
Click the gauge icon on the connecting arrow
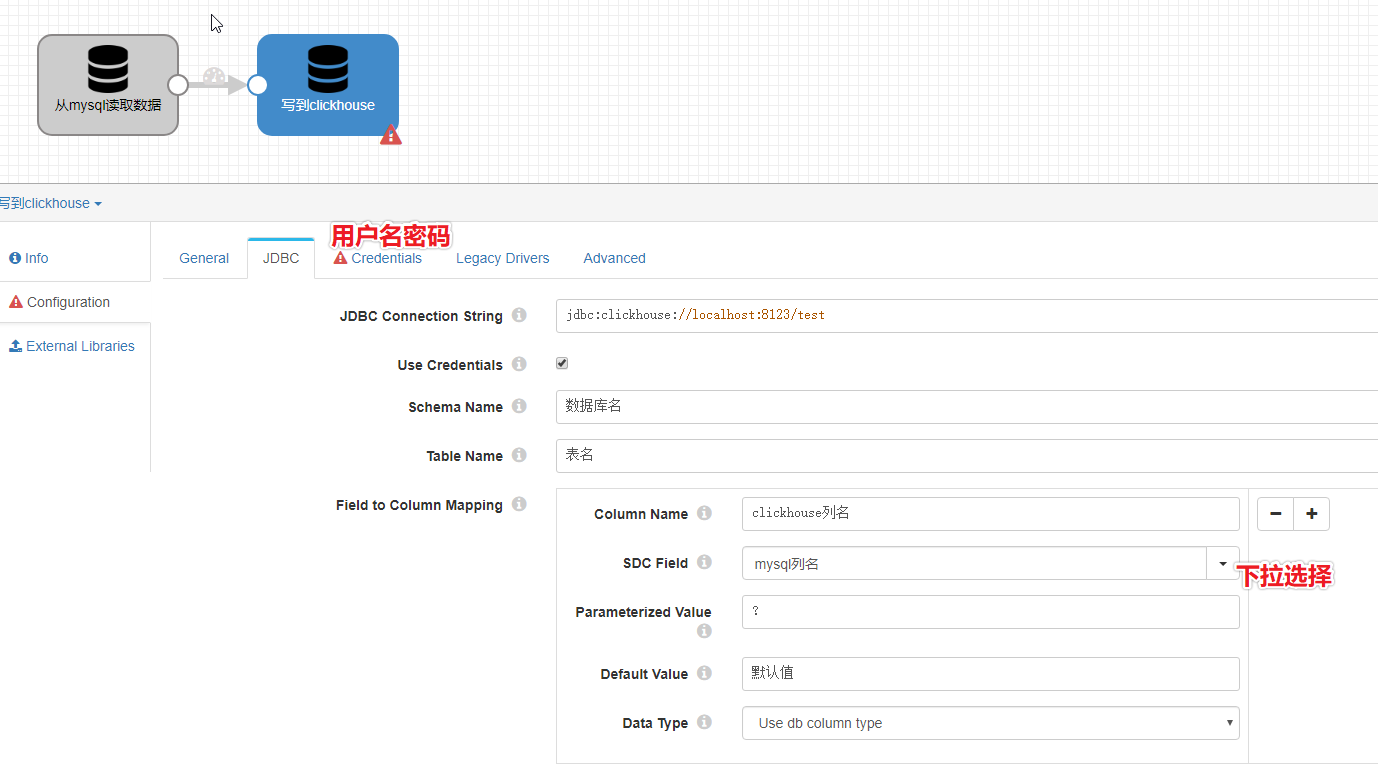[x=215, y=76]
